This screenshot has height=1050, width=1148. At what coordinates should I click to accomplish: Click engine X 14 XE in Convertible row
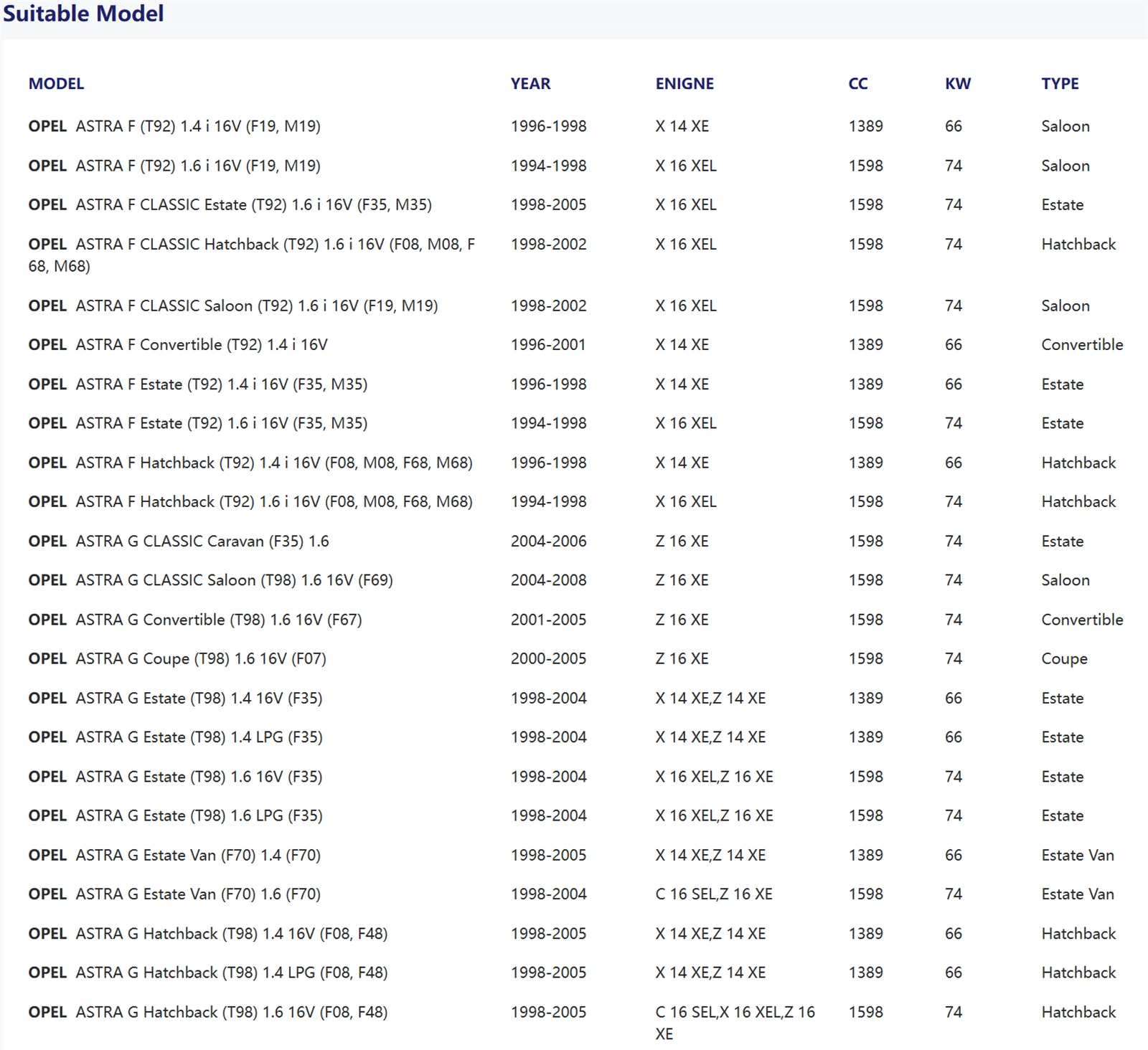pos(682,344)
